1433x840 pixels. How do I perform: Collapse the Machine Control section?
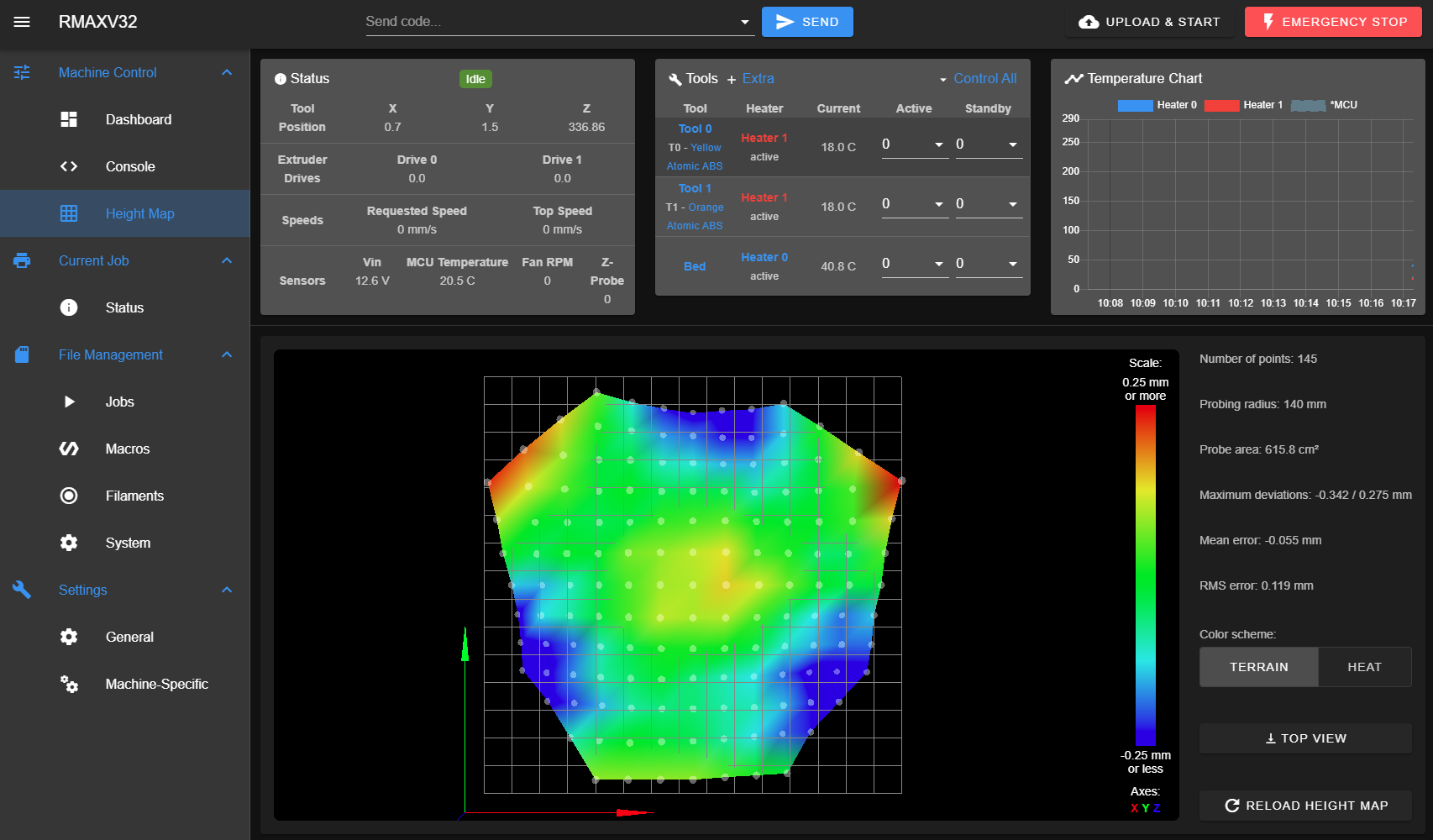[227, 72]
